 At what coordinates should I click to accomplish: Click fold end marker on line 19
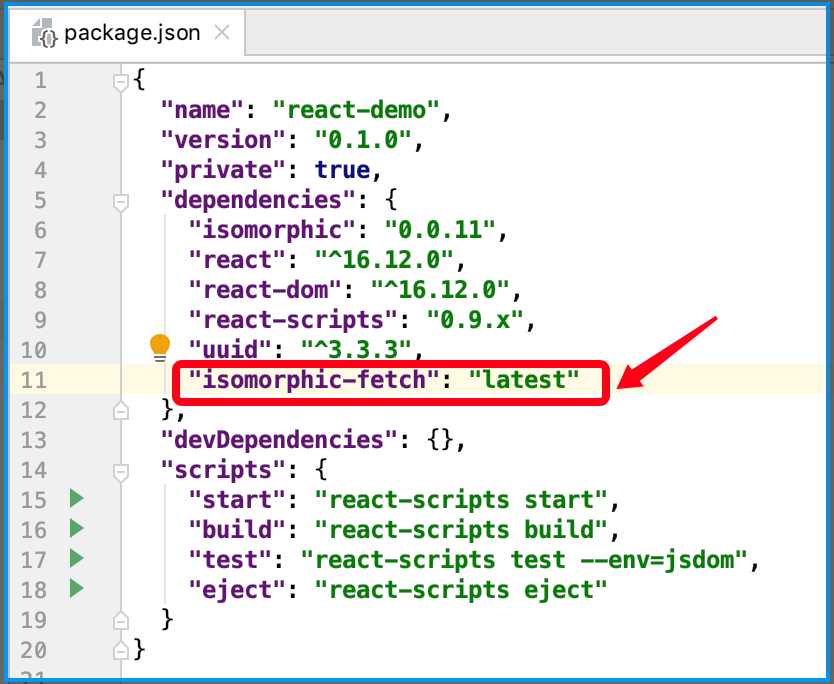point(121,621)
